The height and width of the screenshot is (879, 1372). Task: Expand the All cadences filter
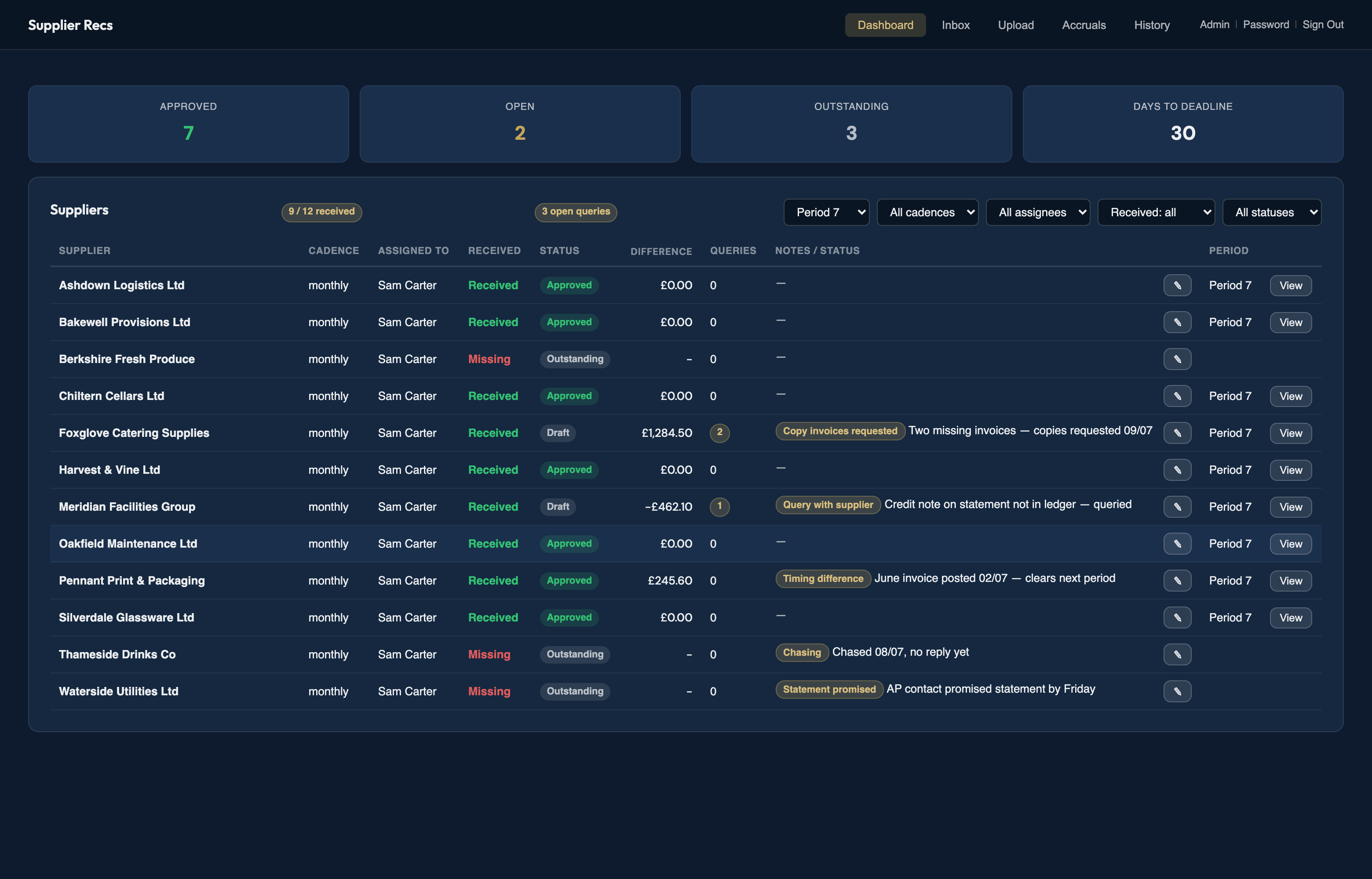[927, 212]
